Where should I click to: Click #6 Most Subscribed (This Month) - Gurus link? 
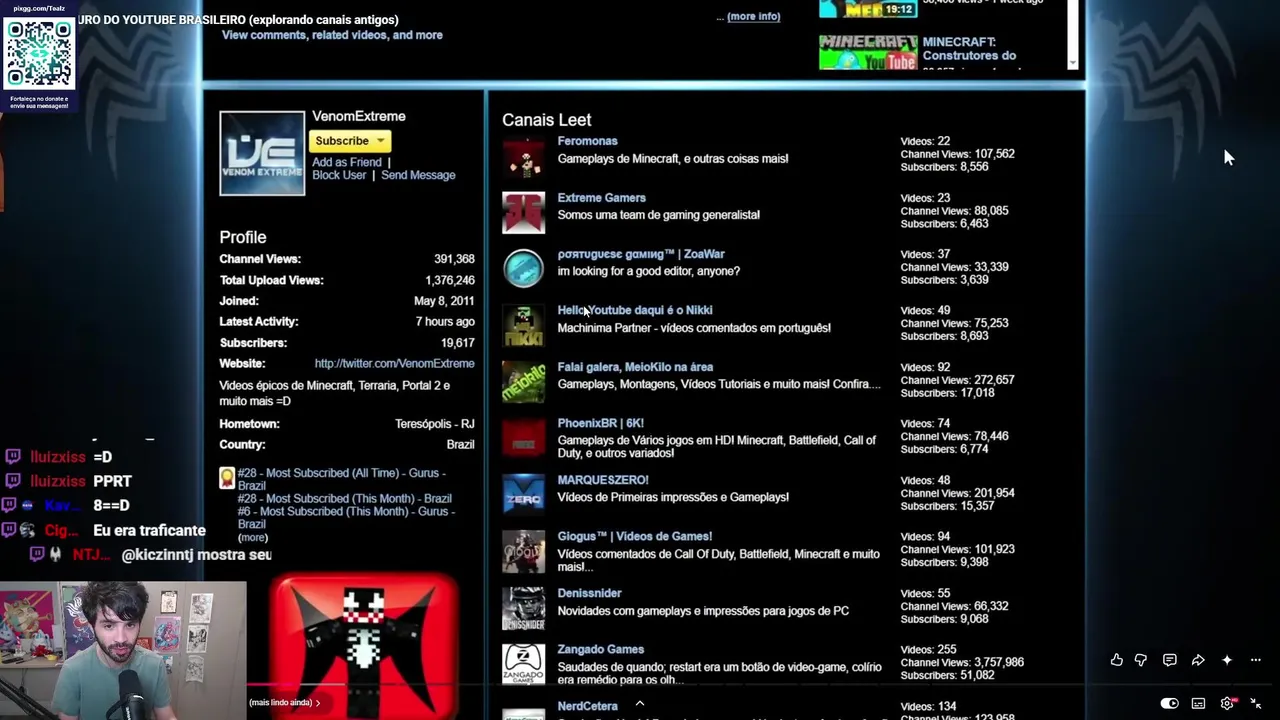click(346, 517)
